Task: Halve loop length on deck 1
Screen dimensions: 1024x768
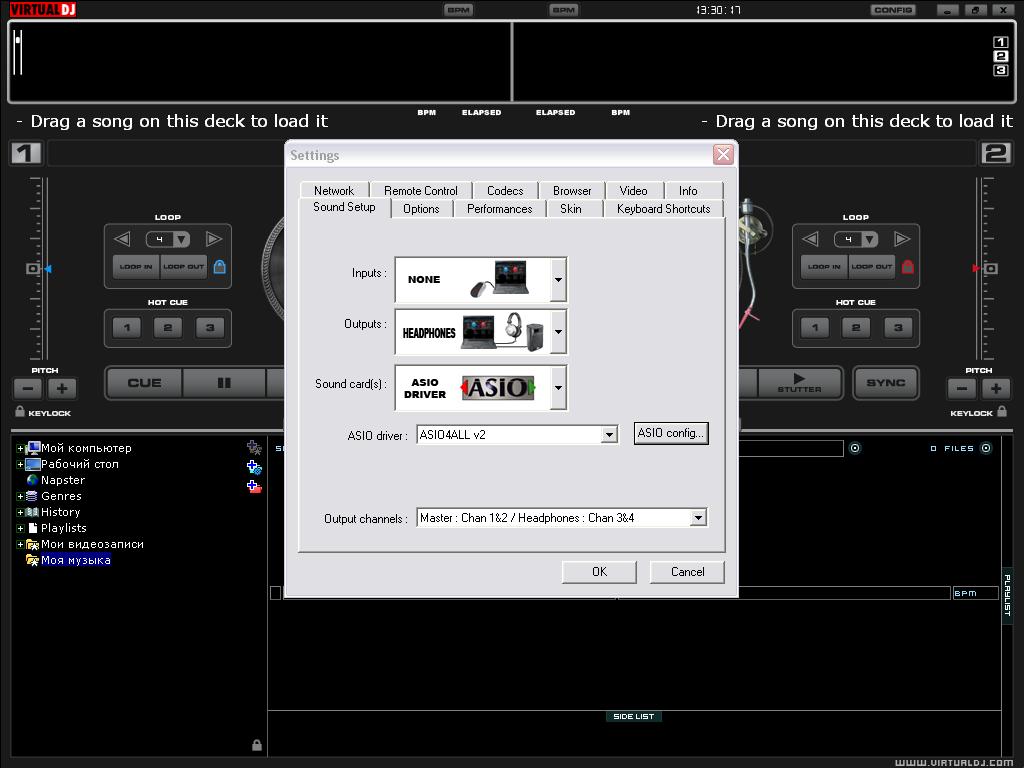Action: point(122,239)
